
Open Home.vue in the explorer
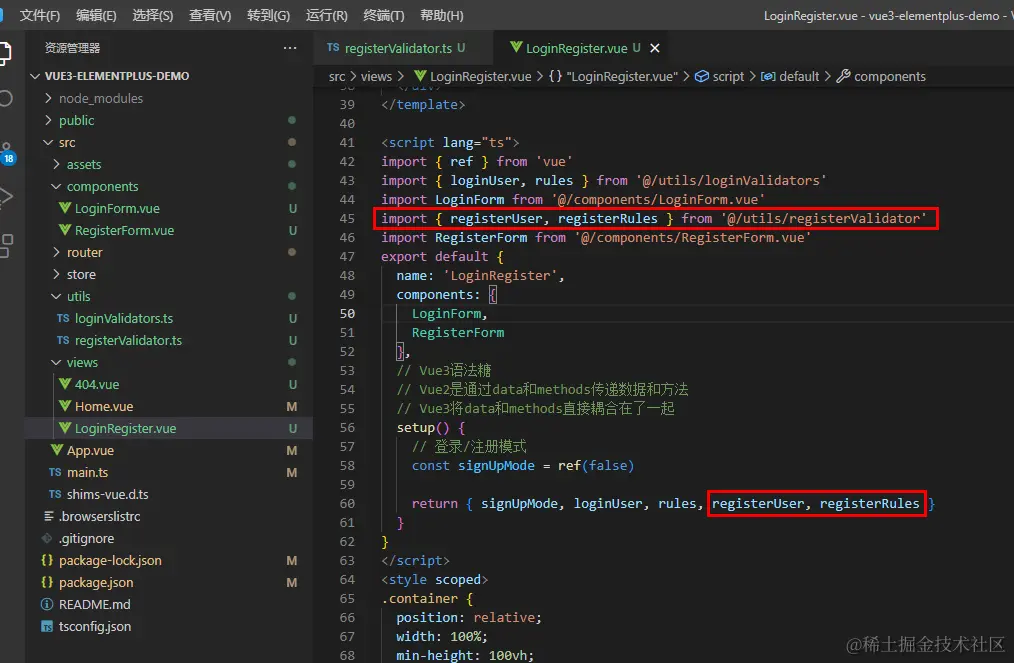pos(103,406)
